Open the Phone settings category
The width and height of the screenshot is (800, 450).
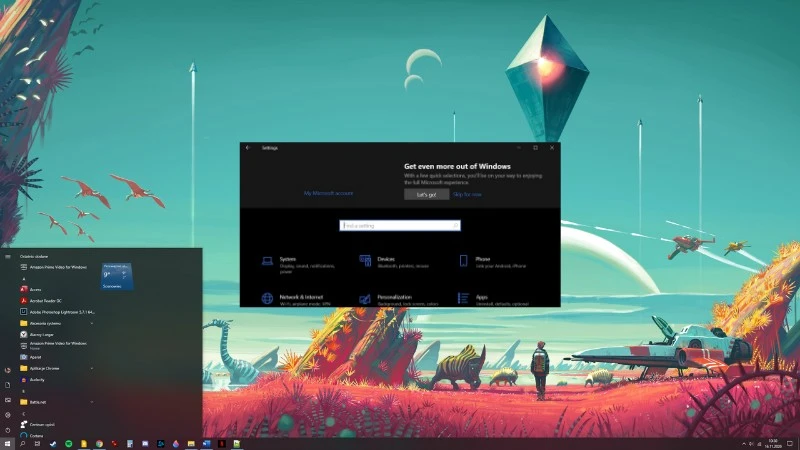492,262
